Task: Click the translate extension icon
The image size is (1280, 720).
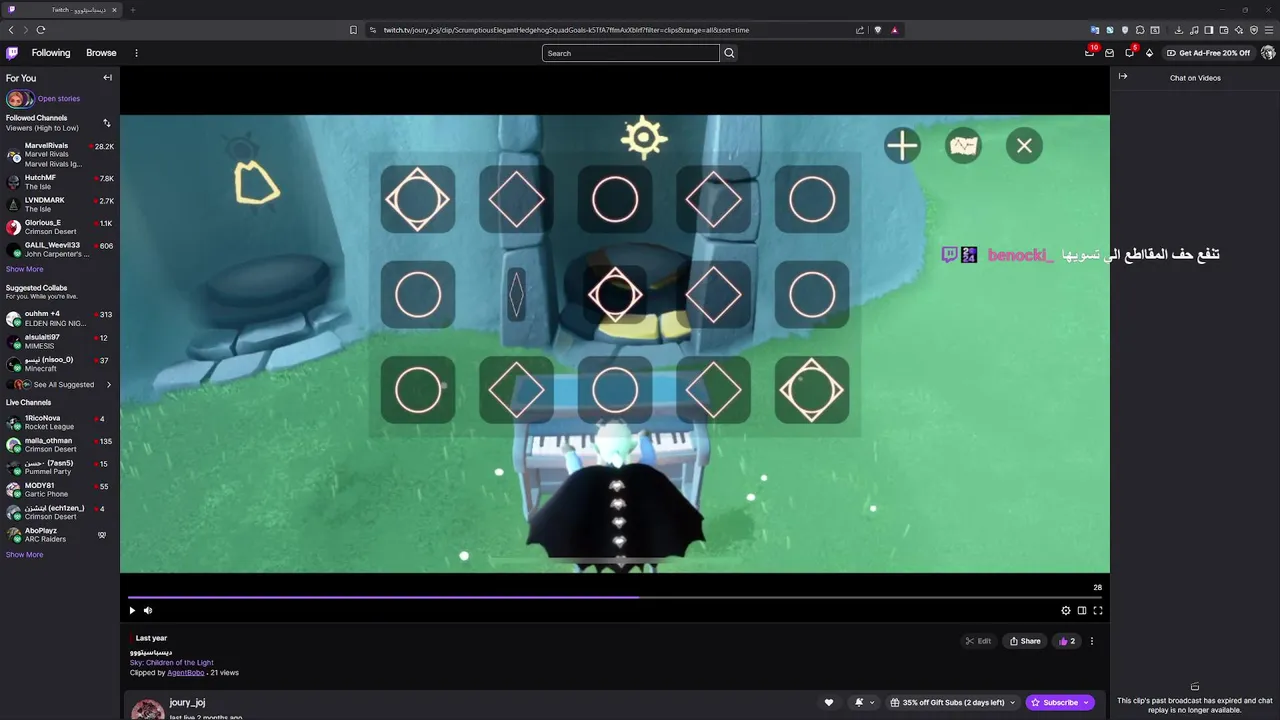Action: tap(1094, 30)
